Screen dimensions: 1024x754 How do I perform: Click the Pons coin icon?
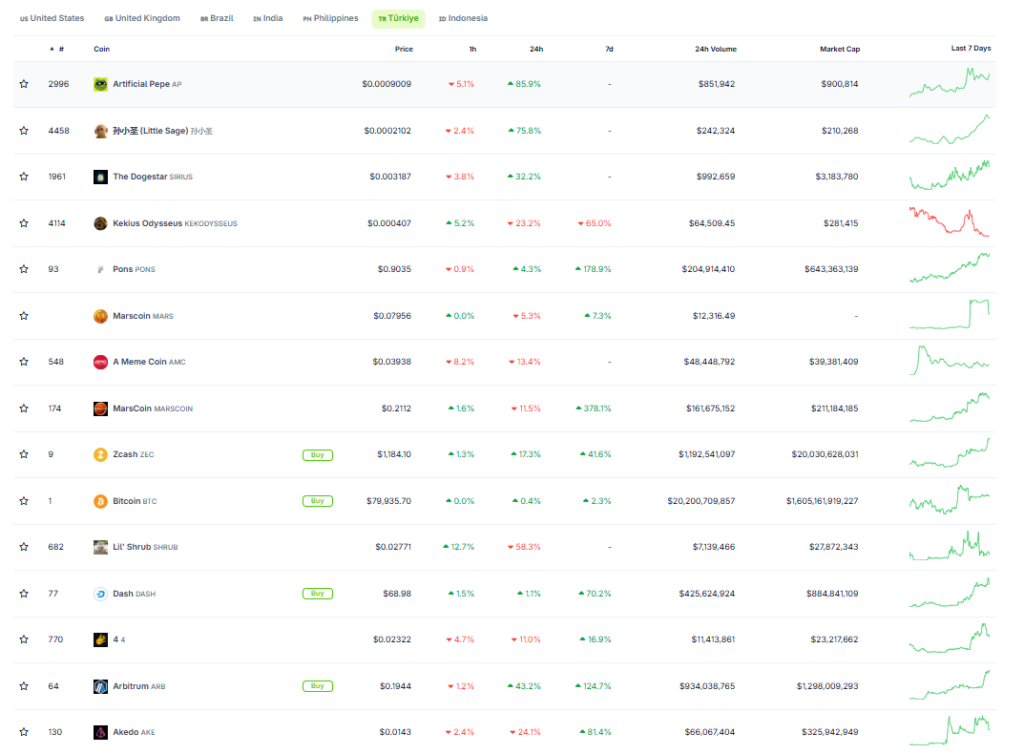point(101,269)
